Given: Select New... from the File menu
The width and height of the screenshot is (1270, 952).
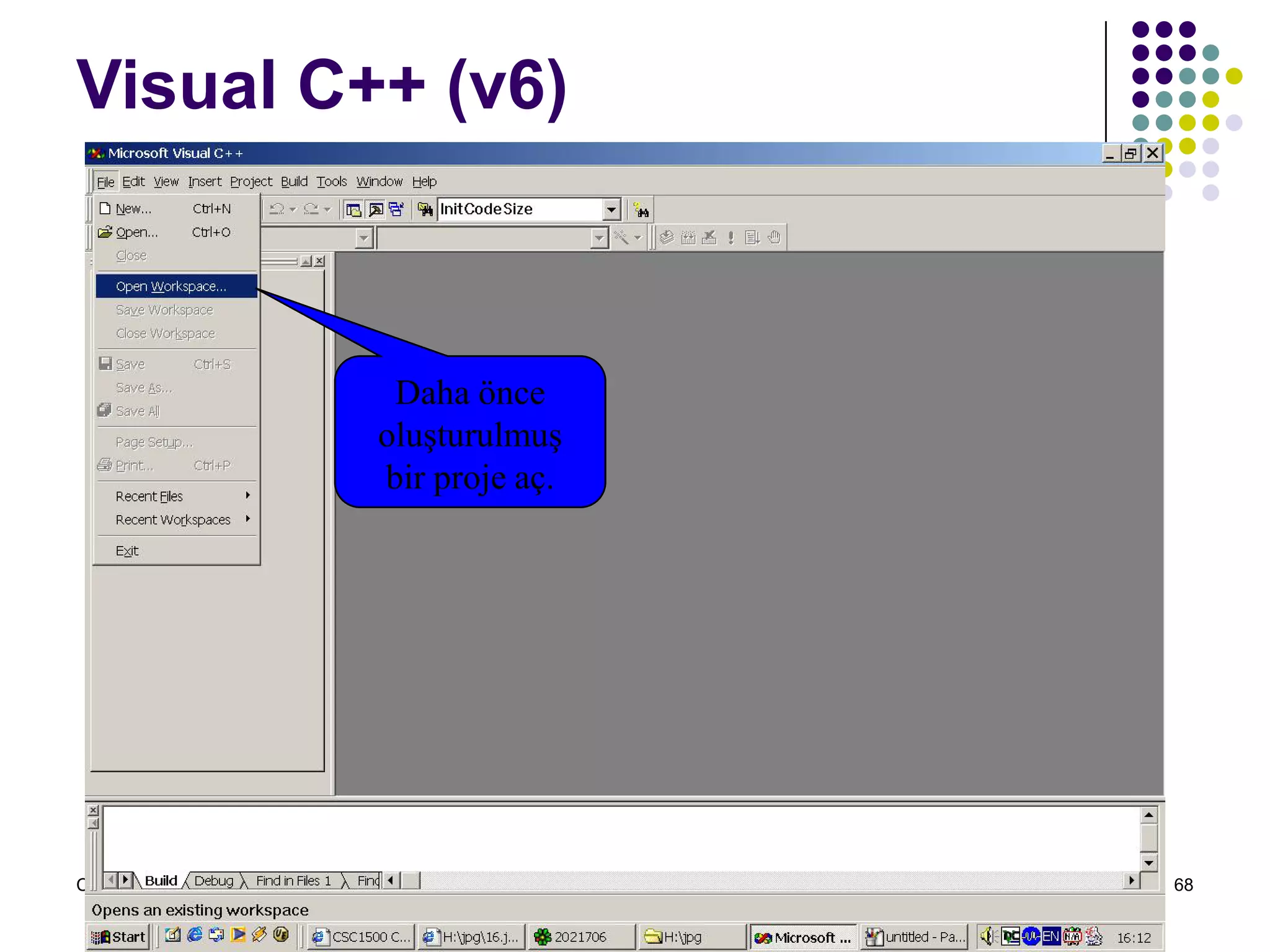Looking at the screenshot, I should [177, 209].
